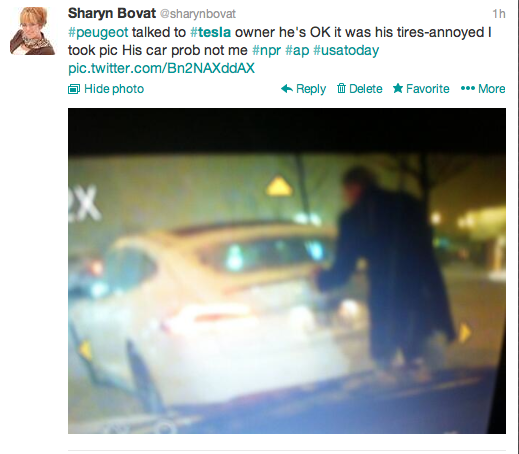Click the trash can delete icon

click(341, 88)
